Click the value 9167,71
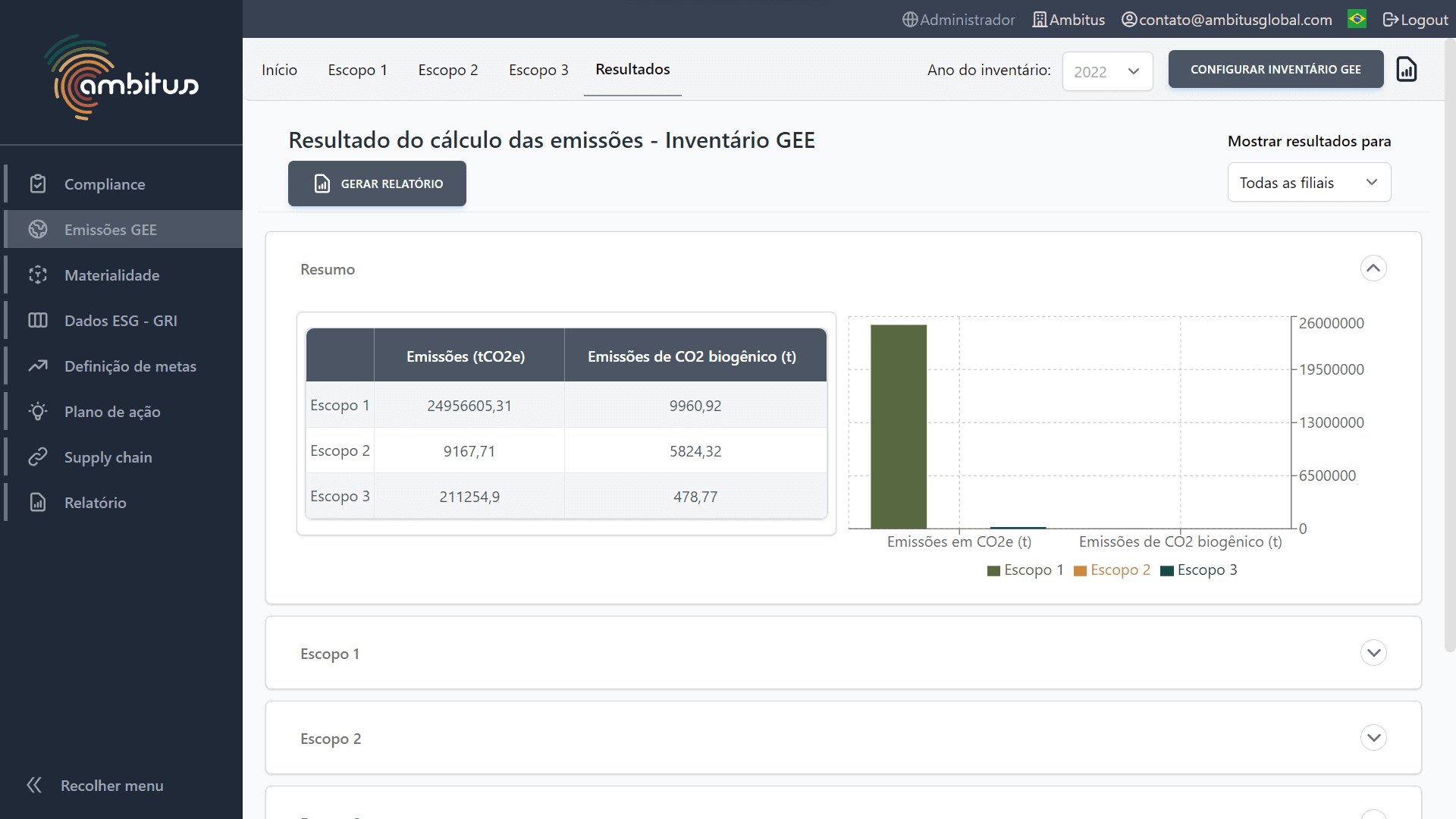 click(469, 451)
